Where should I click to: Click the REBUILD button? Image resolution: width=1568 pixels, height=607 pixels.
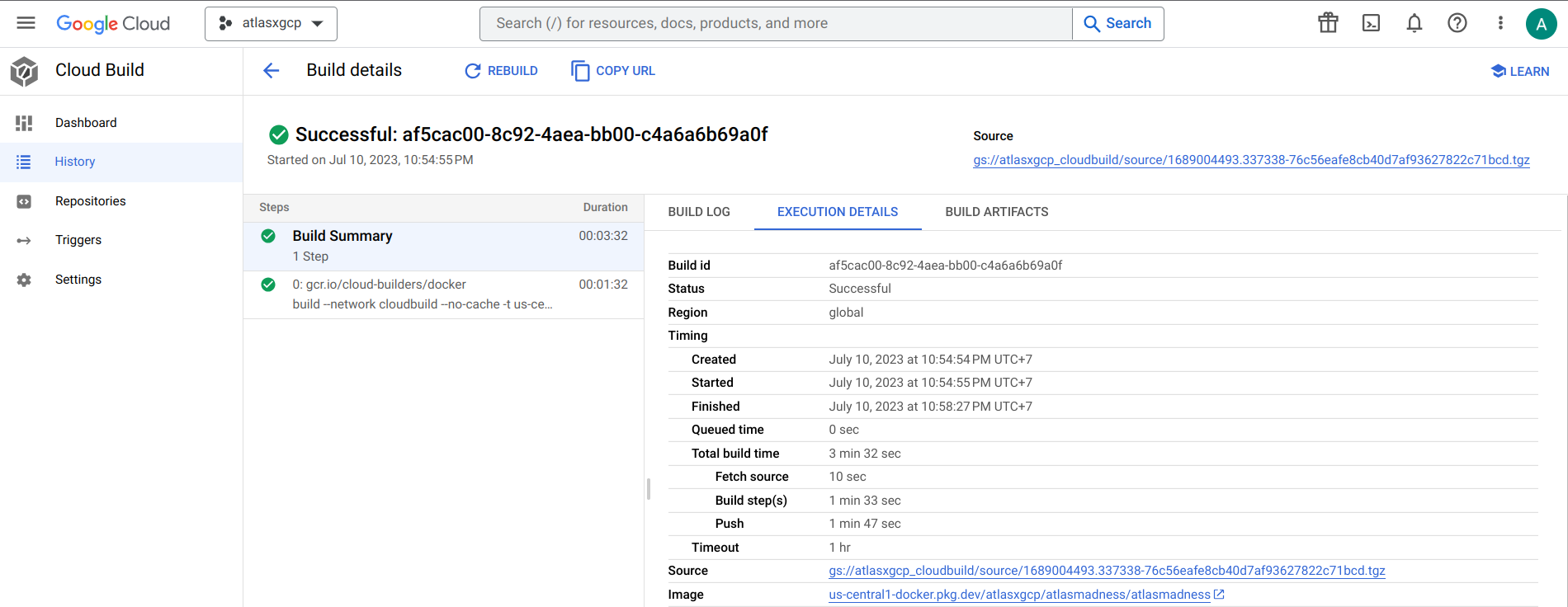coord(501,71)
